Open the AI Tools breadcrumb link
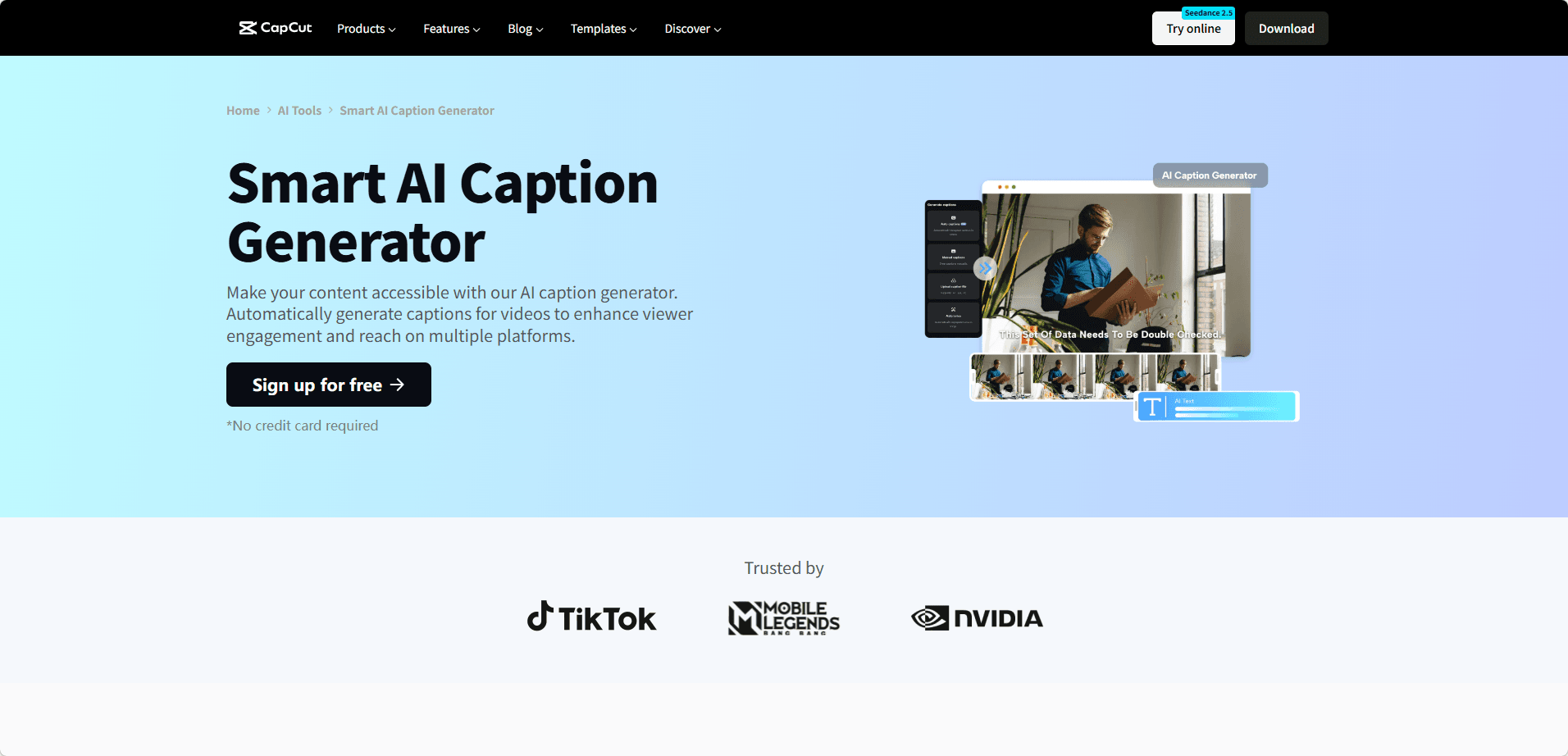Screen dimensions: 1568x756 pos(299,111)
